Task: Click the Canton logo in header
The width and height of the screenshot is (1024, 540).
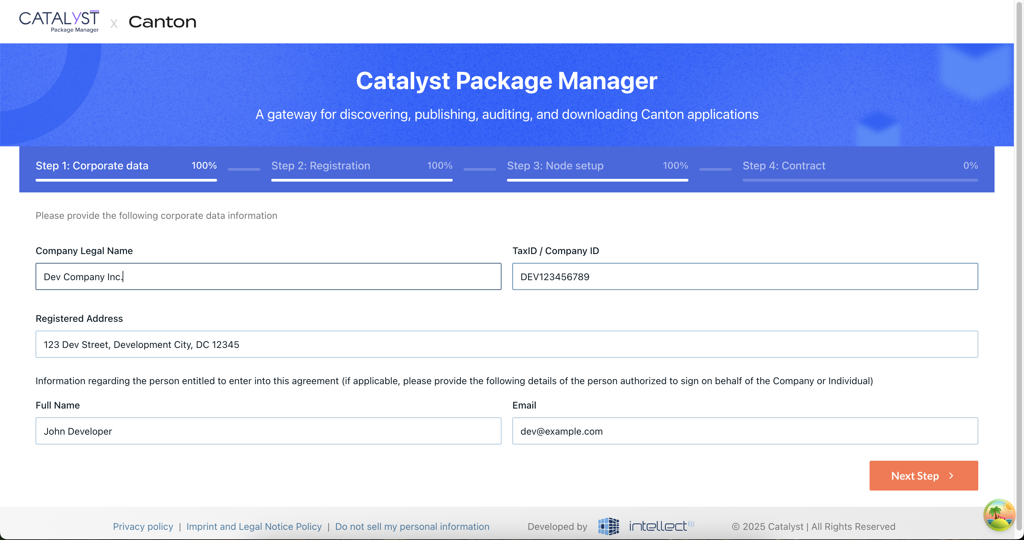Action: (162, 22)
